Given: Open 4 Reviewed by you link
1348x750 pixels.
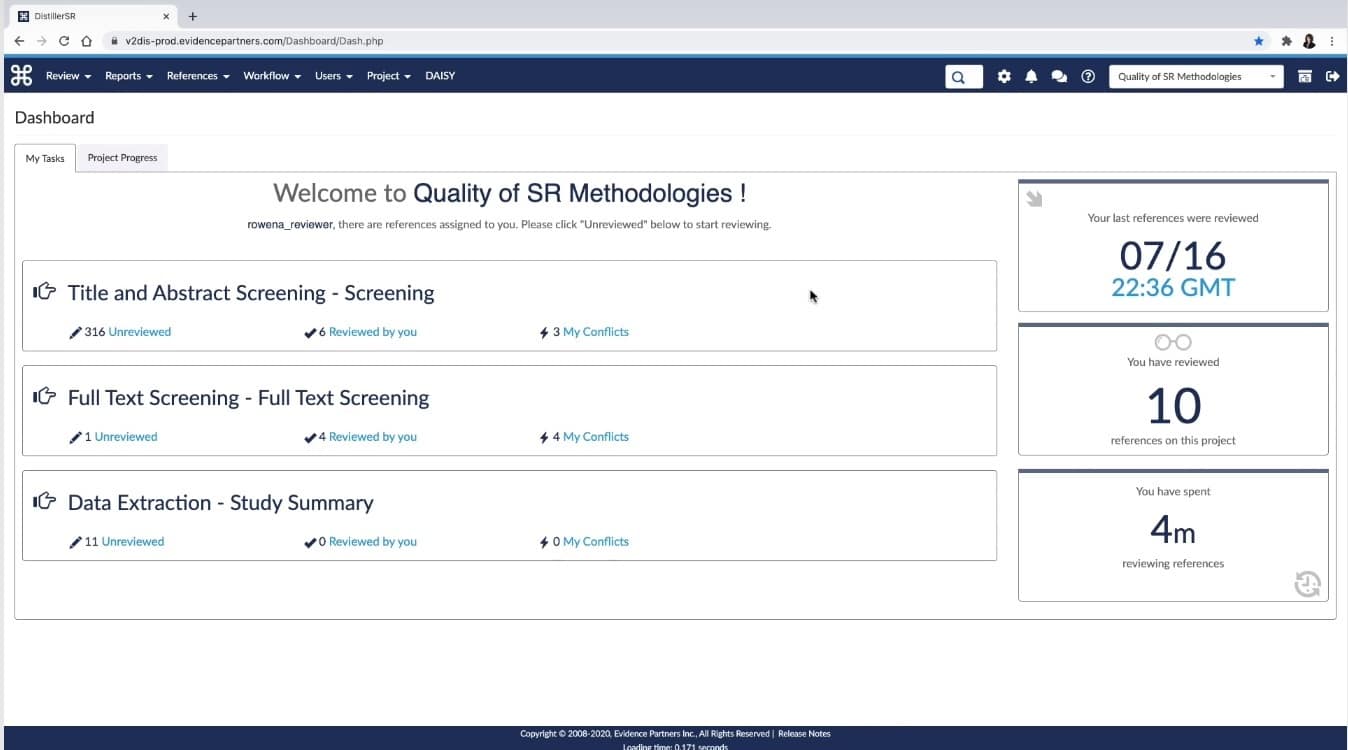Looking at the screenshot, I should (x=372, y=437).
